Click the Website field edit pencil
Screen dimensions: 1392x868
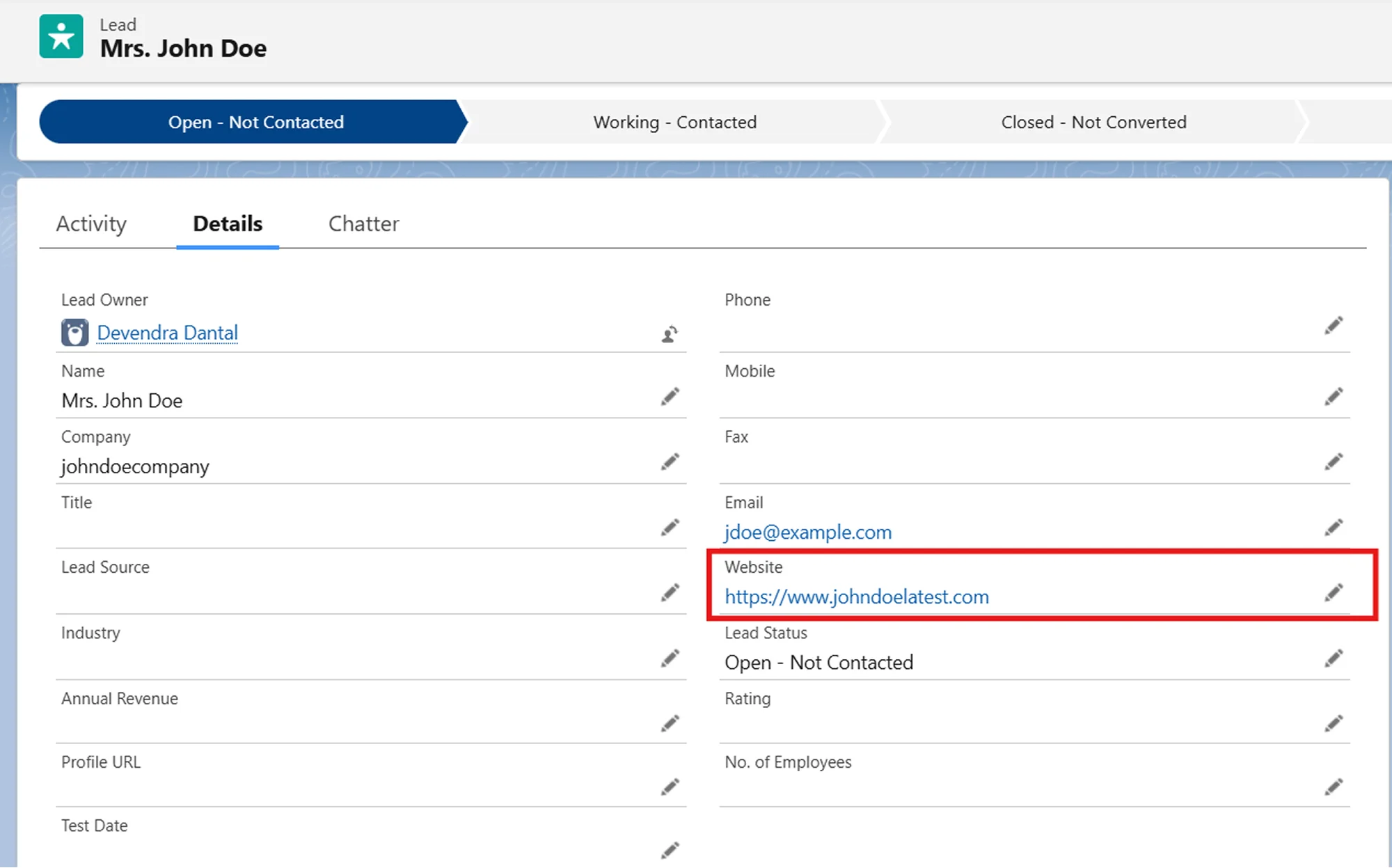click(1333, 593)
